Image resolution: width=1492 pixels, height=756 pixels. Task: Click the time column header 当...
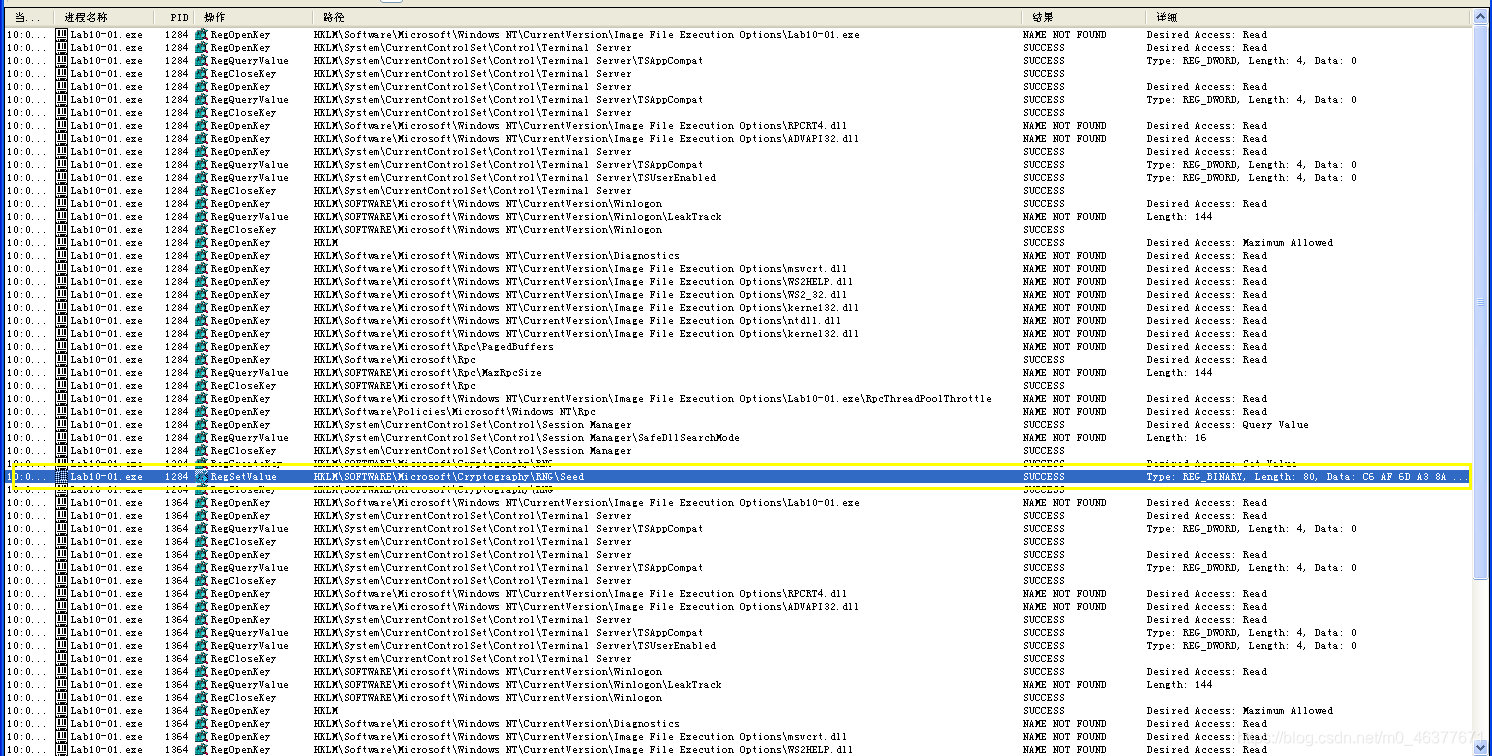(x=29, y=17)
